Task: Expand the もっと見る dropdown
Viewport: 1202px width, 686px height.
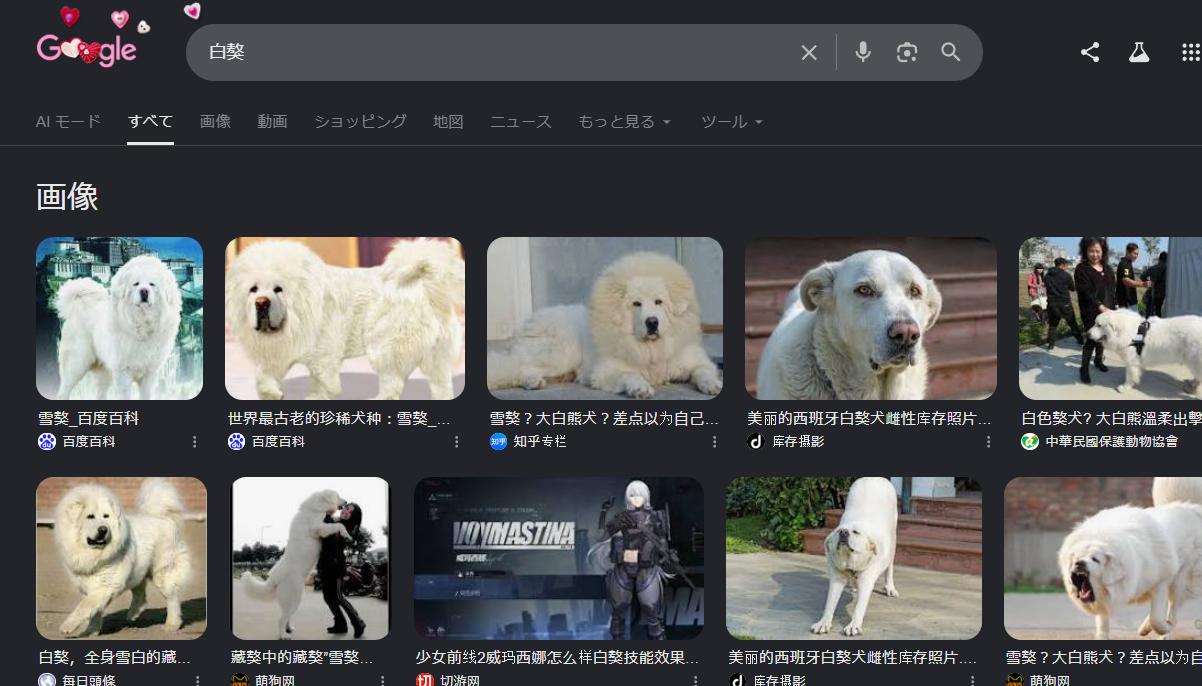Action: pos(624,122)
